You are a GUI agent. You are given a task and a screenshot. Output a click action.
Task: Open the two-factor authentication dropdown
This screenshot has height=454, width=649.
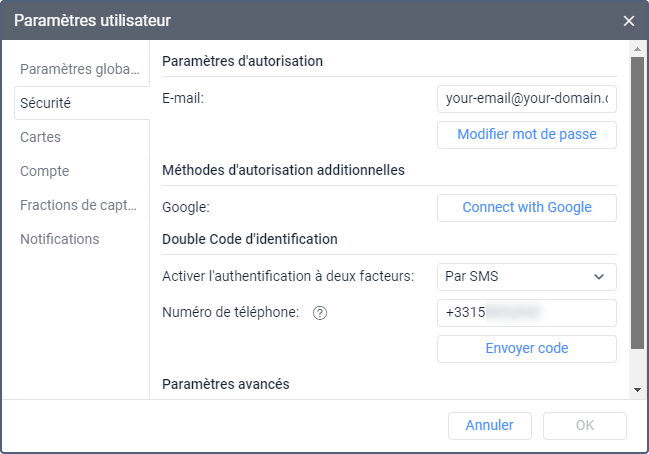pos(526,276)
